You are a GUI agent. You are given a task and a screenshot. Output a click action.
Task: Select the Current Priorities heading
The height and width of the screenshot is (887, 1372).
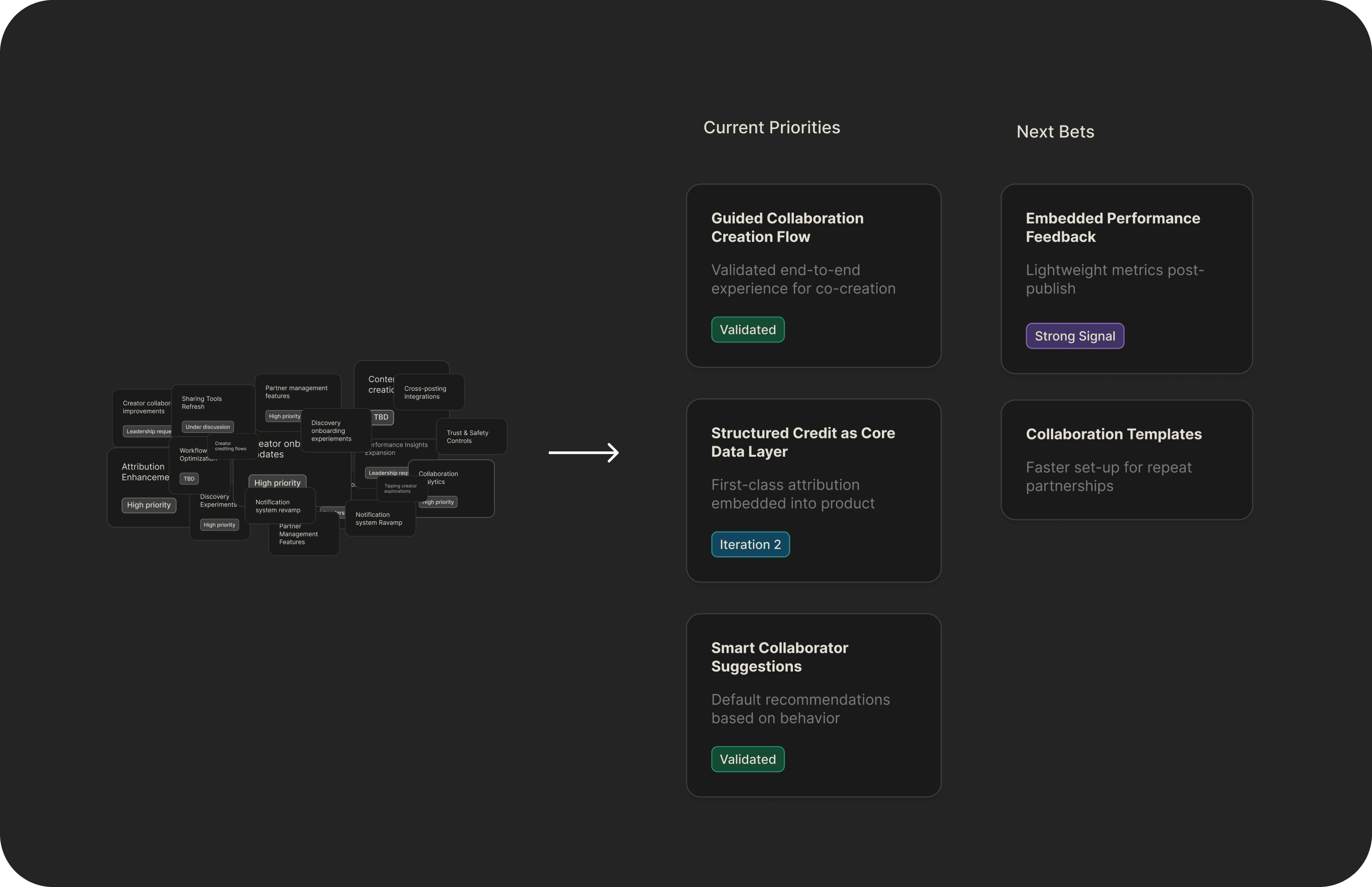coord(771,128)
